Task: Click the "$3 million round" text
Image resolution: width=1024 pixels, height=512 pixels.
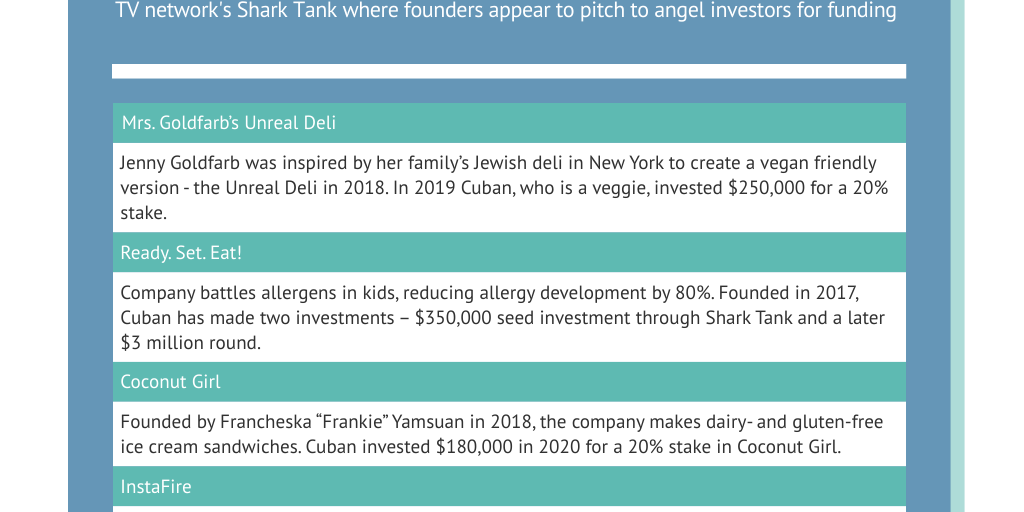Action: click(190, 343)
